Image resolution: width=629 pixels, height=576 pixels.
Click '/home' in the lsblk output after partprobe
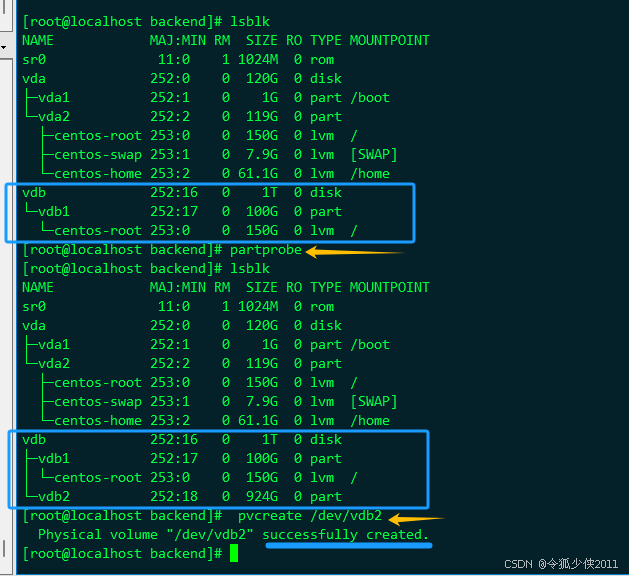369,421
